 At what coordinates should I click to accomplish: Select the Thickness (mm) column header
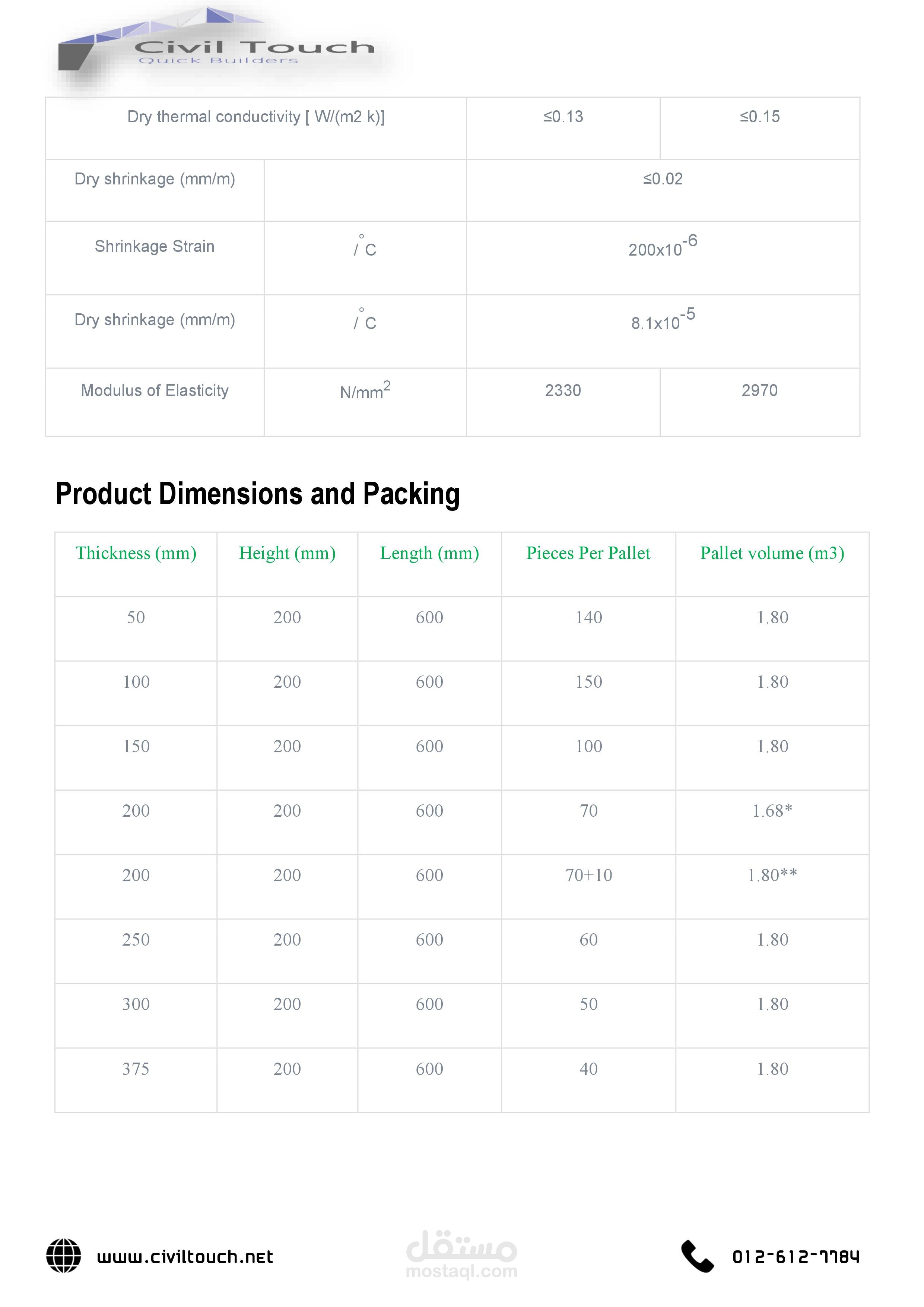pyautogui.click(x=136, y=553)
